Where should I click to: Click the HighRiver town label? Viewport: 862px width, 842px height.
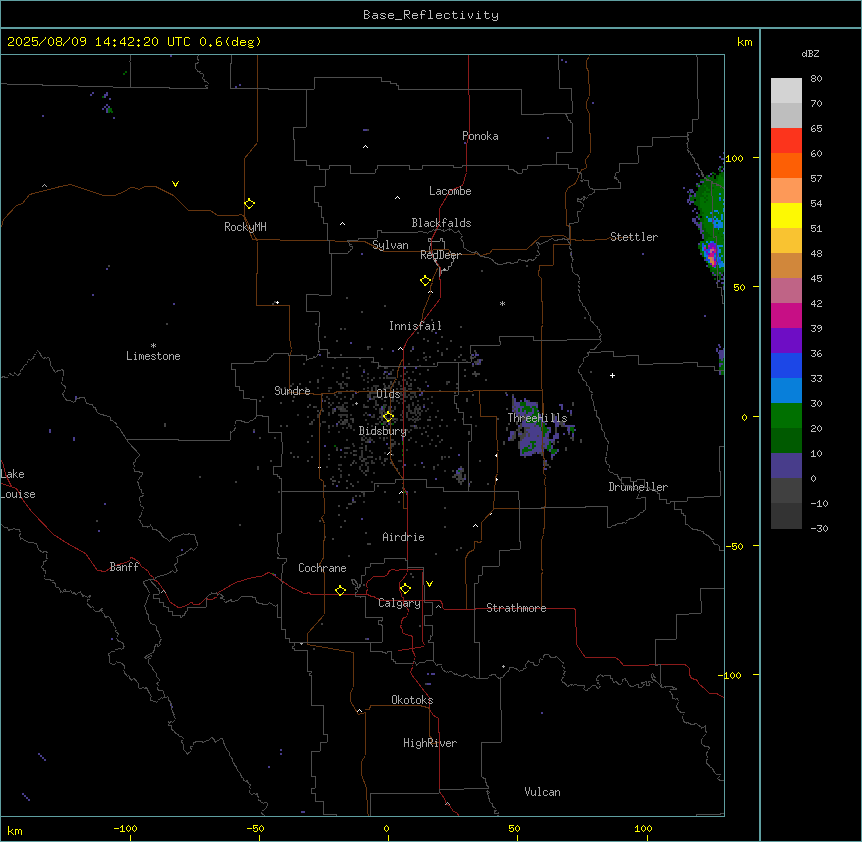(x=430, y=743)
